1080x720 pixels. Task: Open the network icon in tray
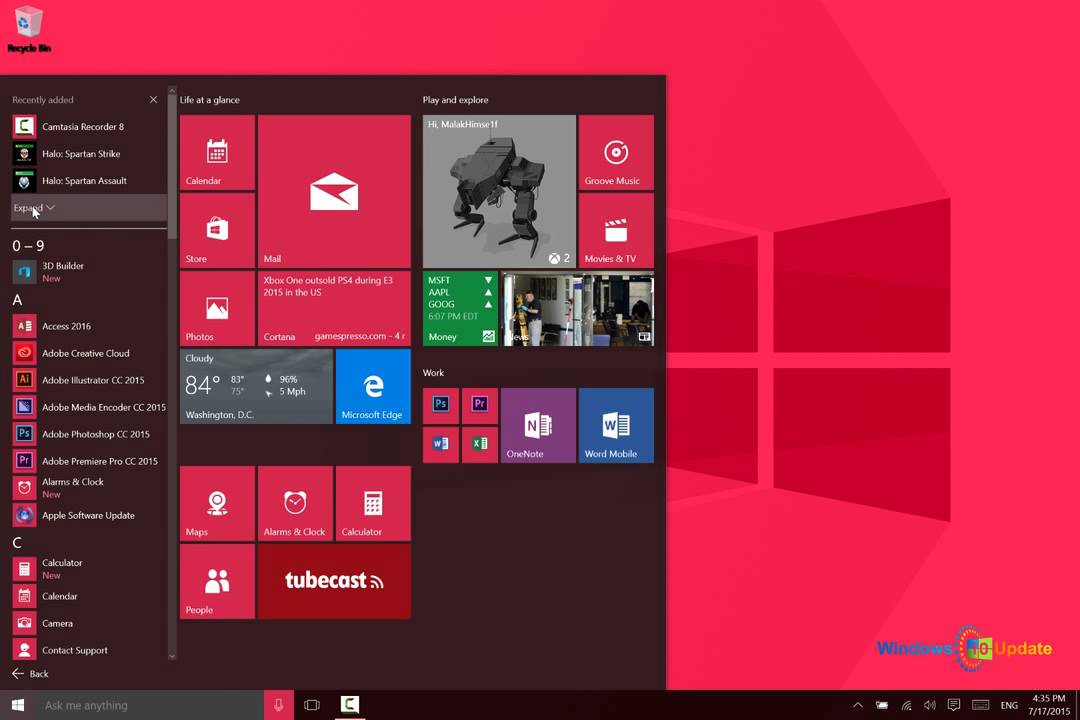click(906, 705)
